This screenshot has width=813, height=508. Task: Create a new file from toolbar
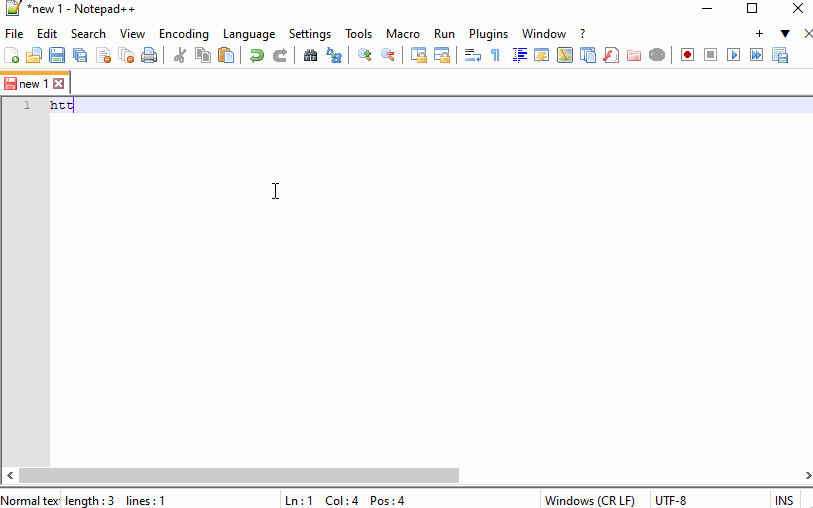pos(12,56)
